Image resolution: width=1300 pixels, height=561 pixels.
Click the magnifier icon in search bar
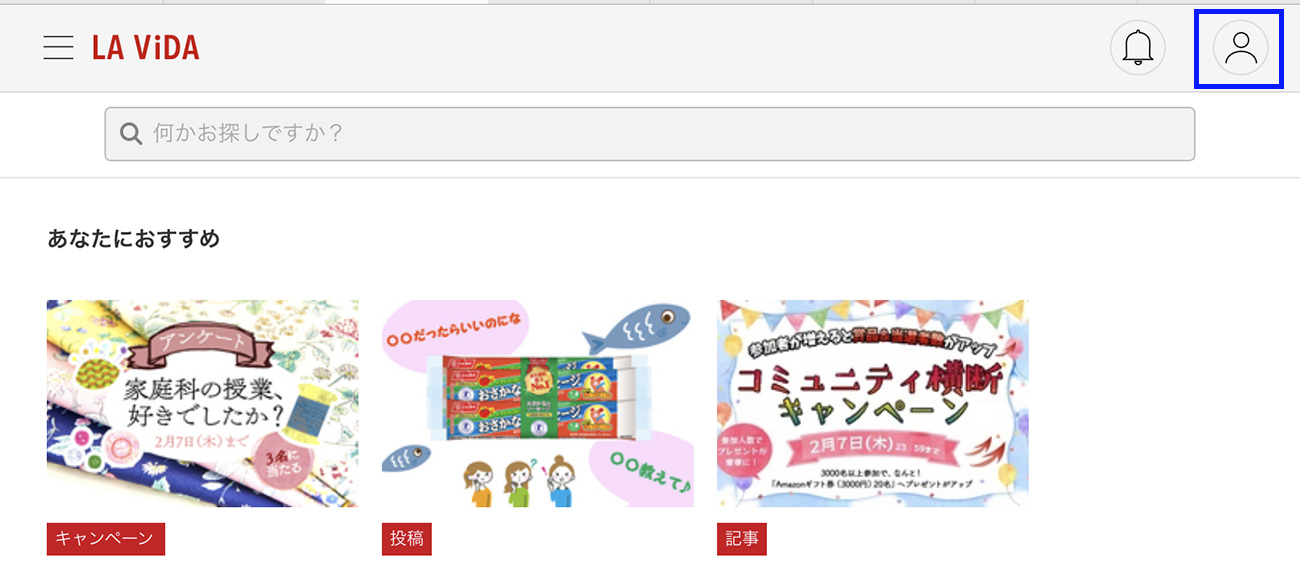coord(131,133)
